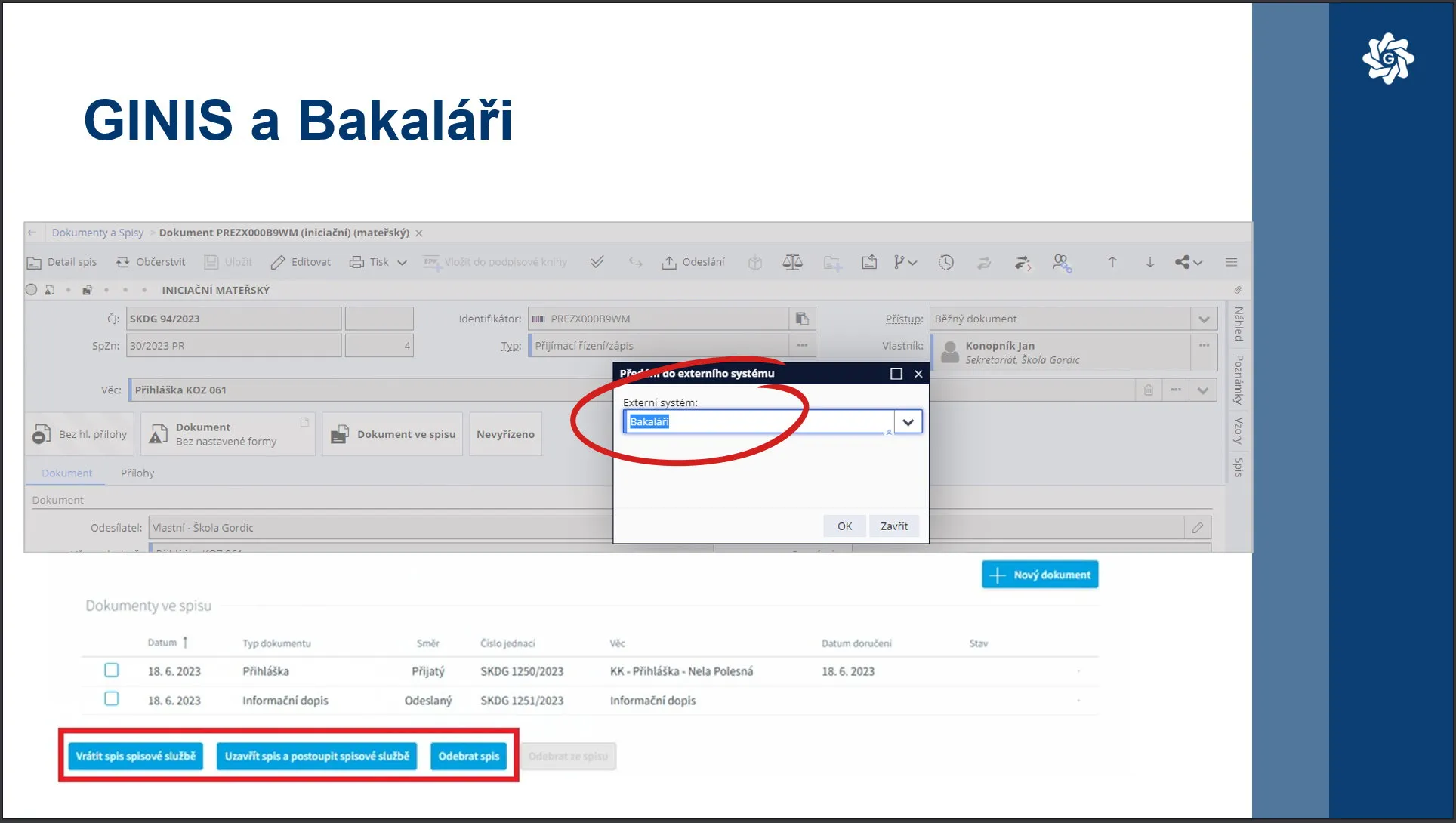The height and width of the screenshot is (823, 1456).
Task: Click the Čj field SKDG 94/2023
Action: (233, 319)
